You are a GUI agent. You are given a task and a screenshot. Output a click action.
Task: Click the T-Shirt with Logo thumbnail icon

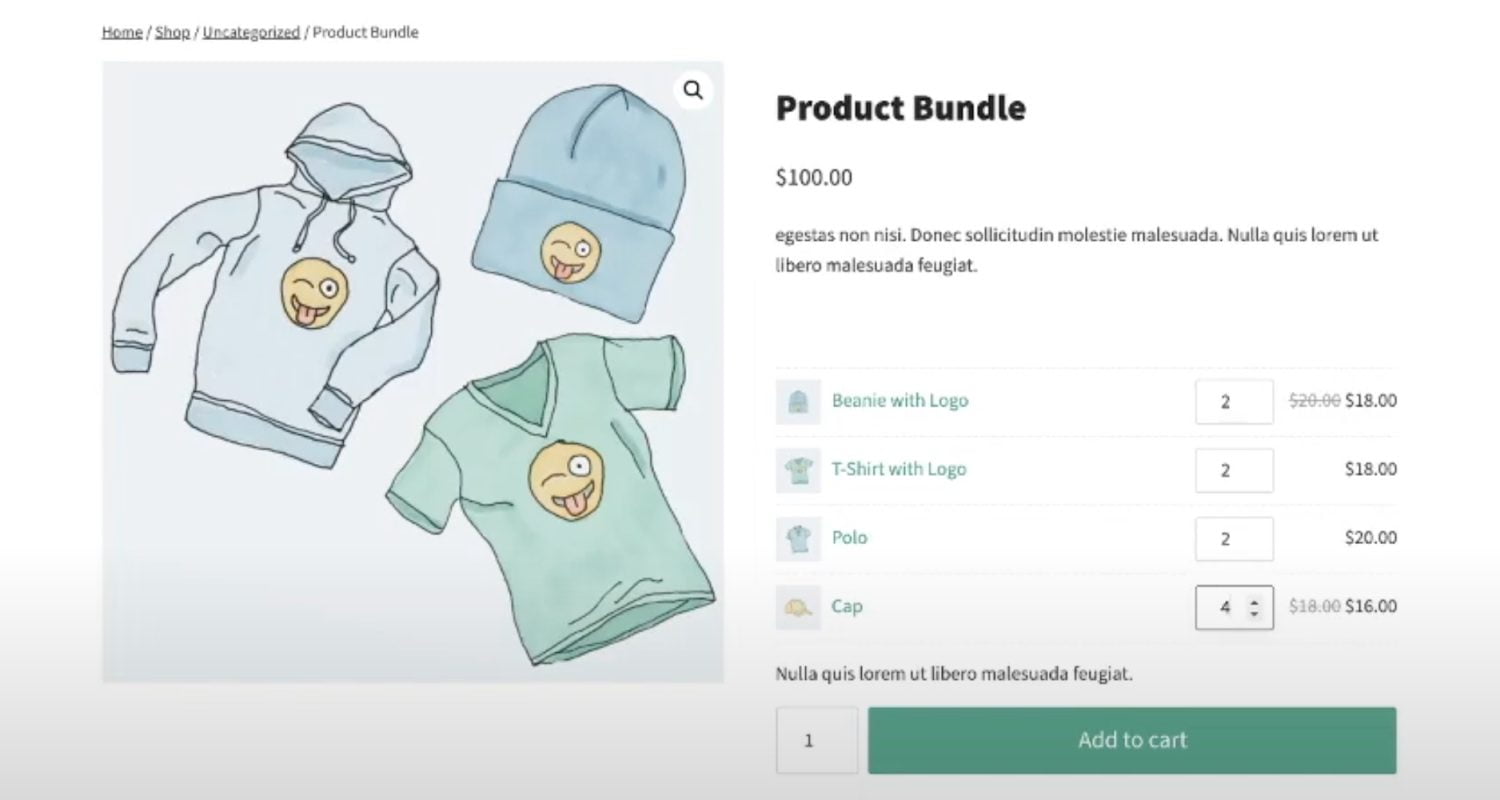click(798, 470)
